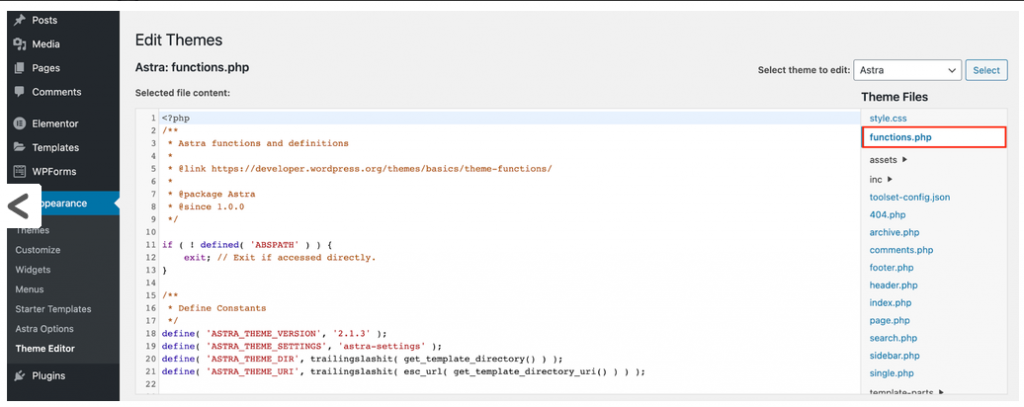Image resolution: width=1024 pixels, height=407 pixels.
Task: Click the 'Astra: functions.php' heading
Action: point(192,67)
